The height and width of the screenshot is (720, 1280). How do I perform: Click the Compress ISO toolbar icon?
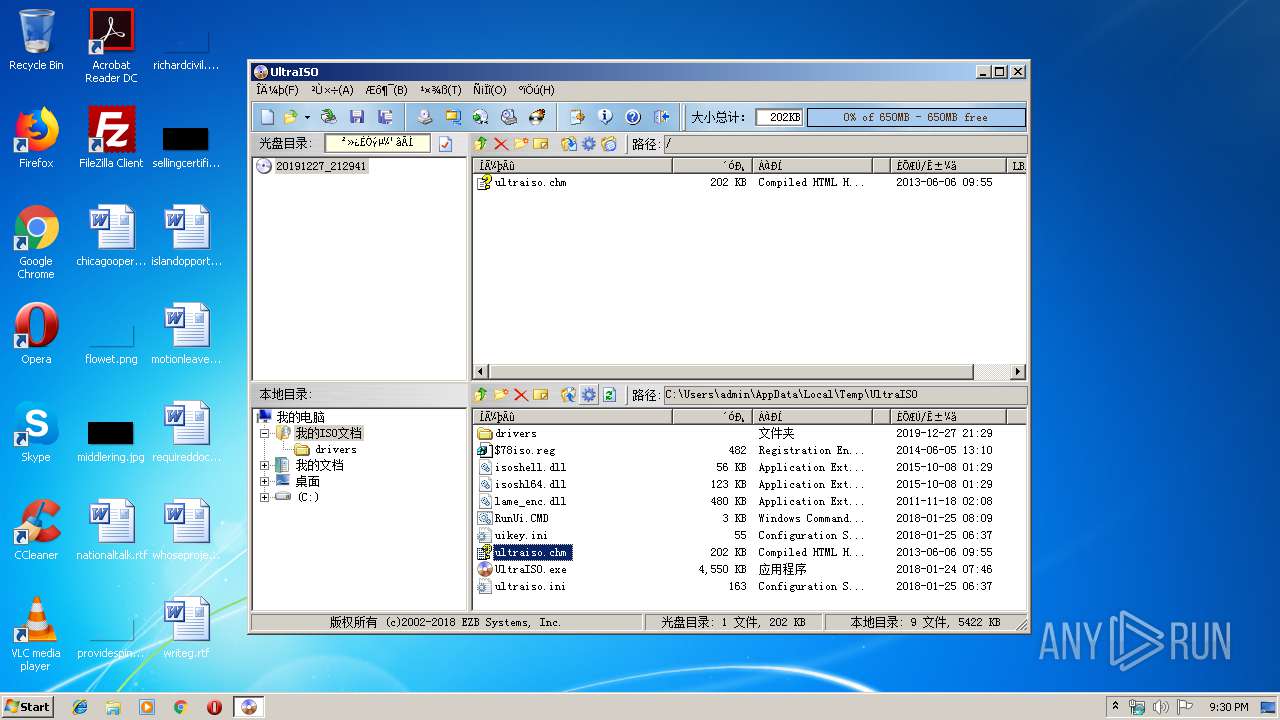coord(452,117)
